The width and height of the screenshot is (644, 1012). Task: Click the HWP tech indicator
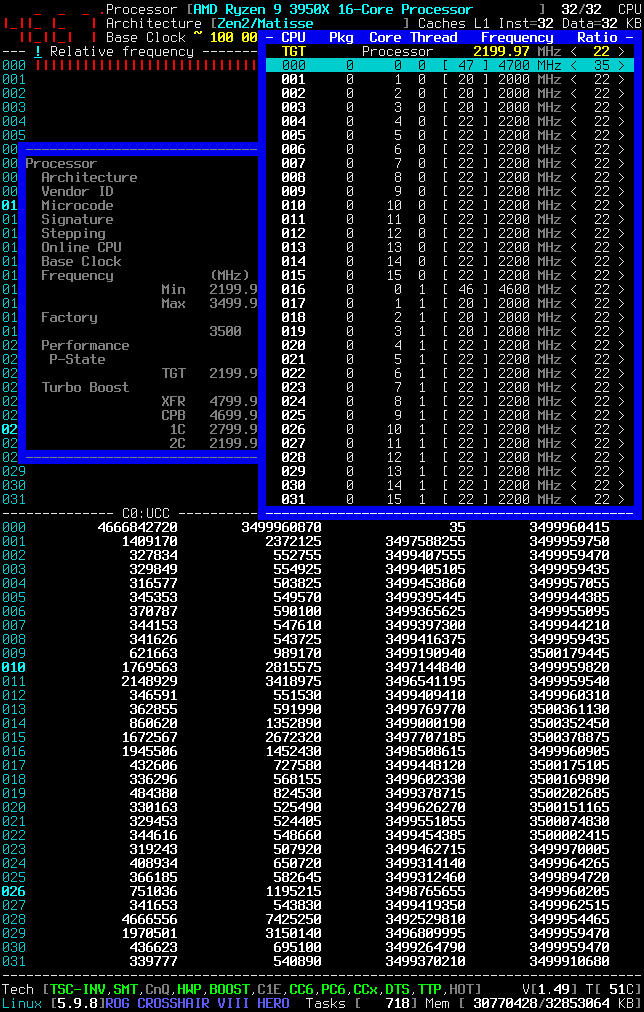click(x=189, y=989)
